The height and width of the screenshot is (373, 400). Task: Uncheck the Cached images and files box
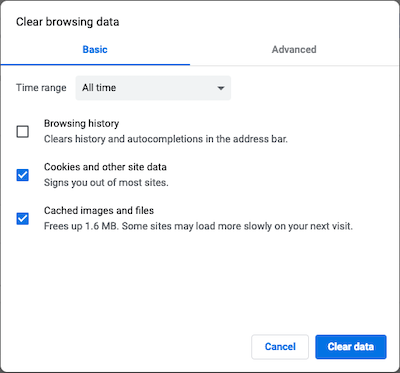coord(23,219)
